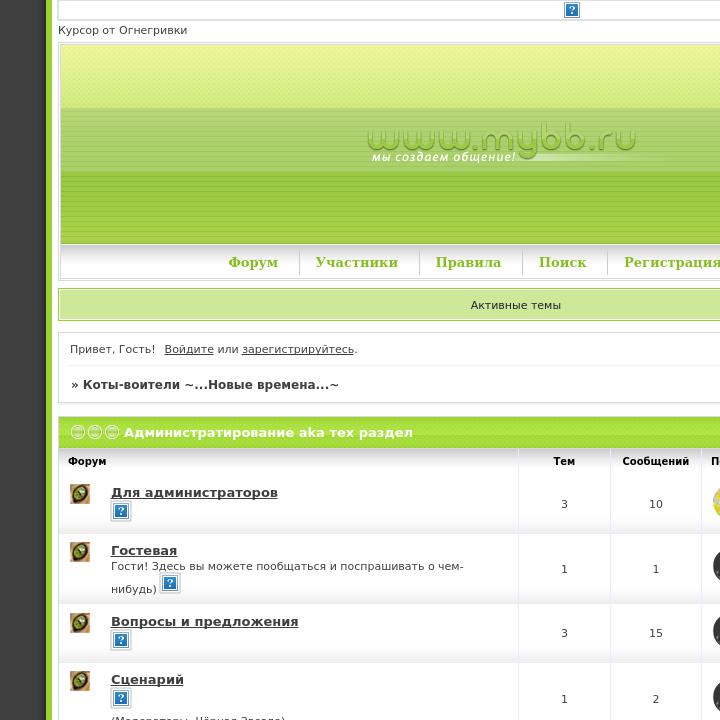Open the Гостевая forum

(x=144, y=551)
